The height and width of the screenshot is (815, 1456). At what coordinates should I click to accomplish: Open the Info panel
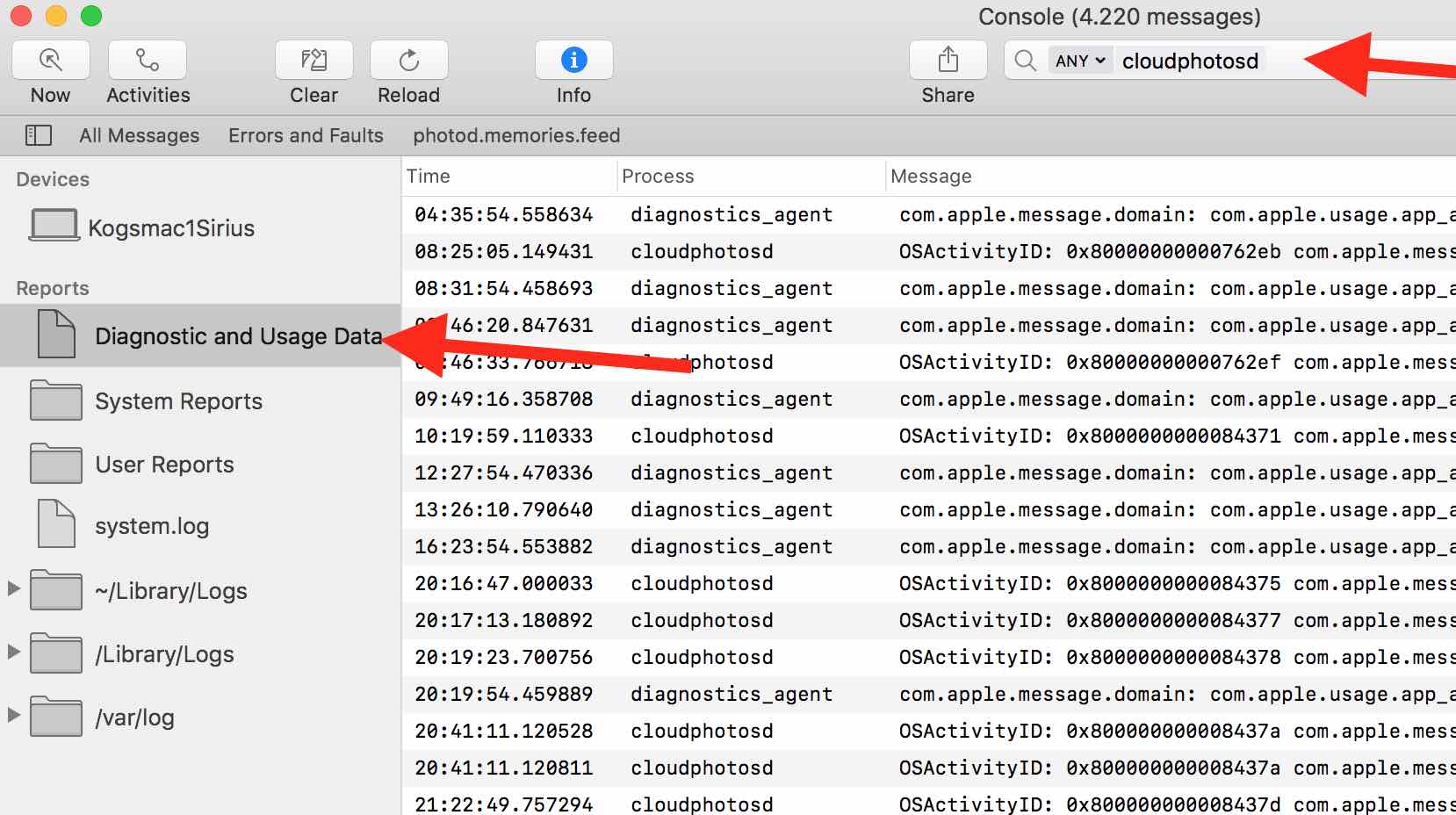(573, 60)
